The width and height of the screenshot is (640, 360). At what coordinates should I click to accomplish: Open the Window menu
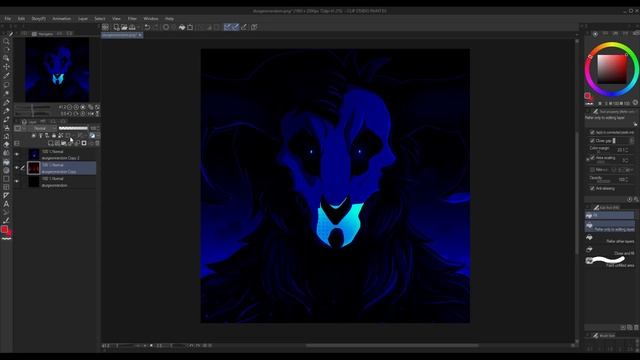tap(151, 19)
